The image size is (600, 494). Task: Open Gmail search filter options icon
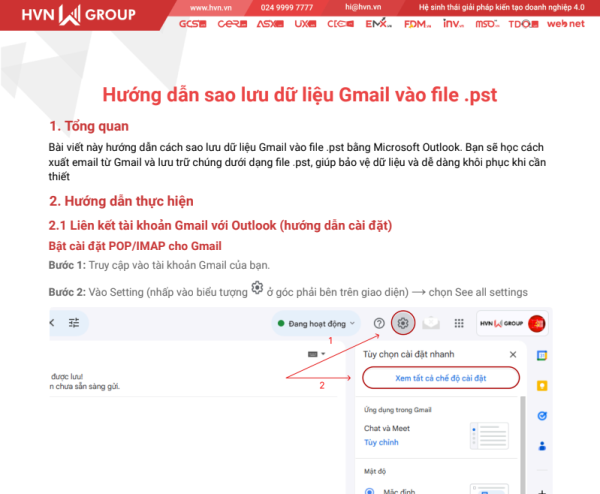pyautogui.click(x=74, y=323)
